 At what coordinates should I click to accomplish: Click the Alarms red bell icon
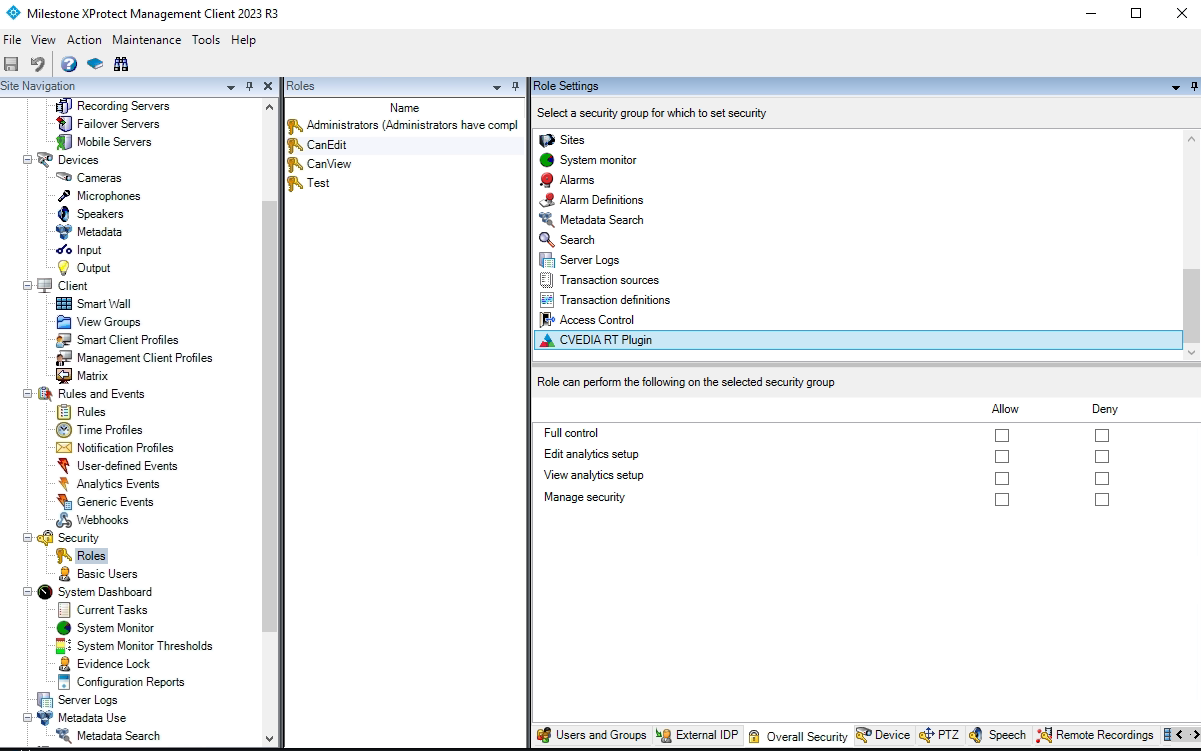[547, 180]
